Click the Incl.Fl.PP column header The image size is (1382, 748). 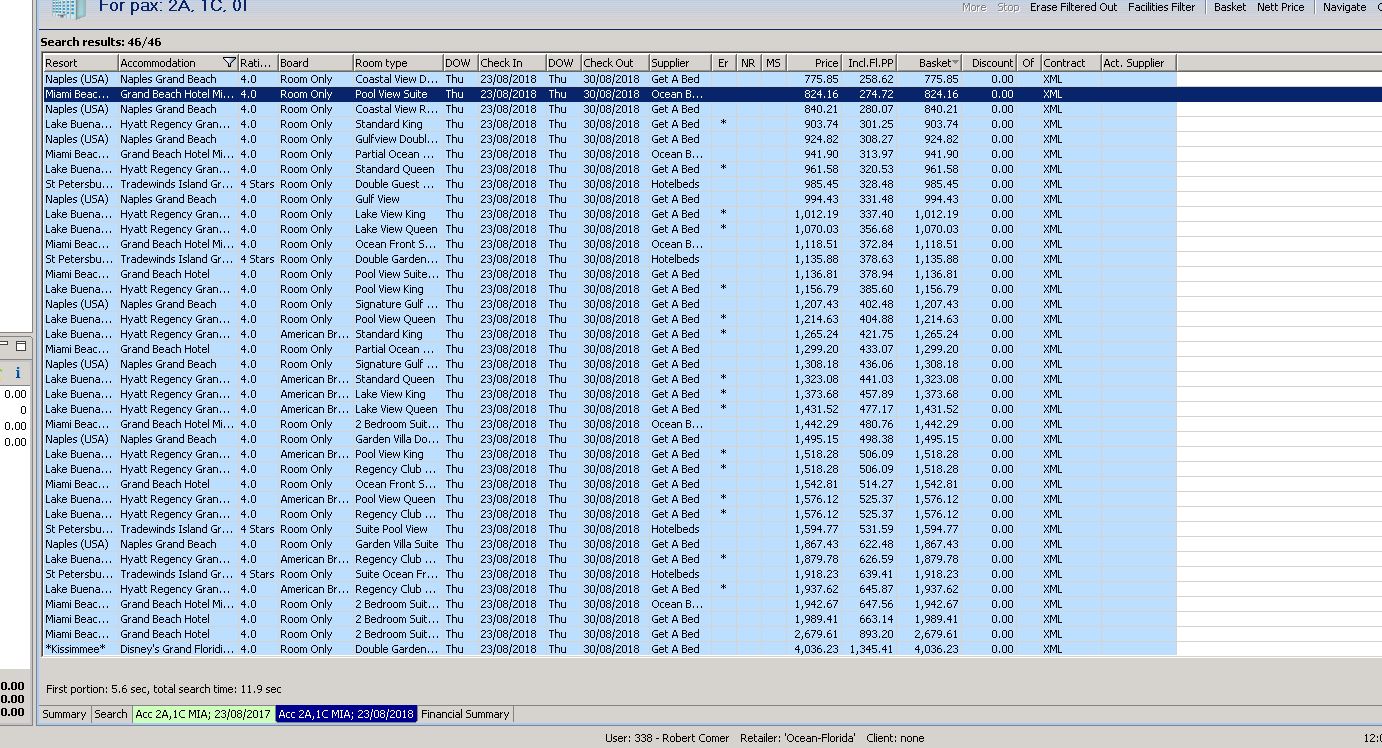tap(870, 63)
